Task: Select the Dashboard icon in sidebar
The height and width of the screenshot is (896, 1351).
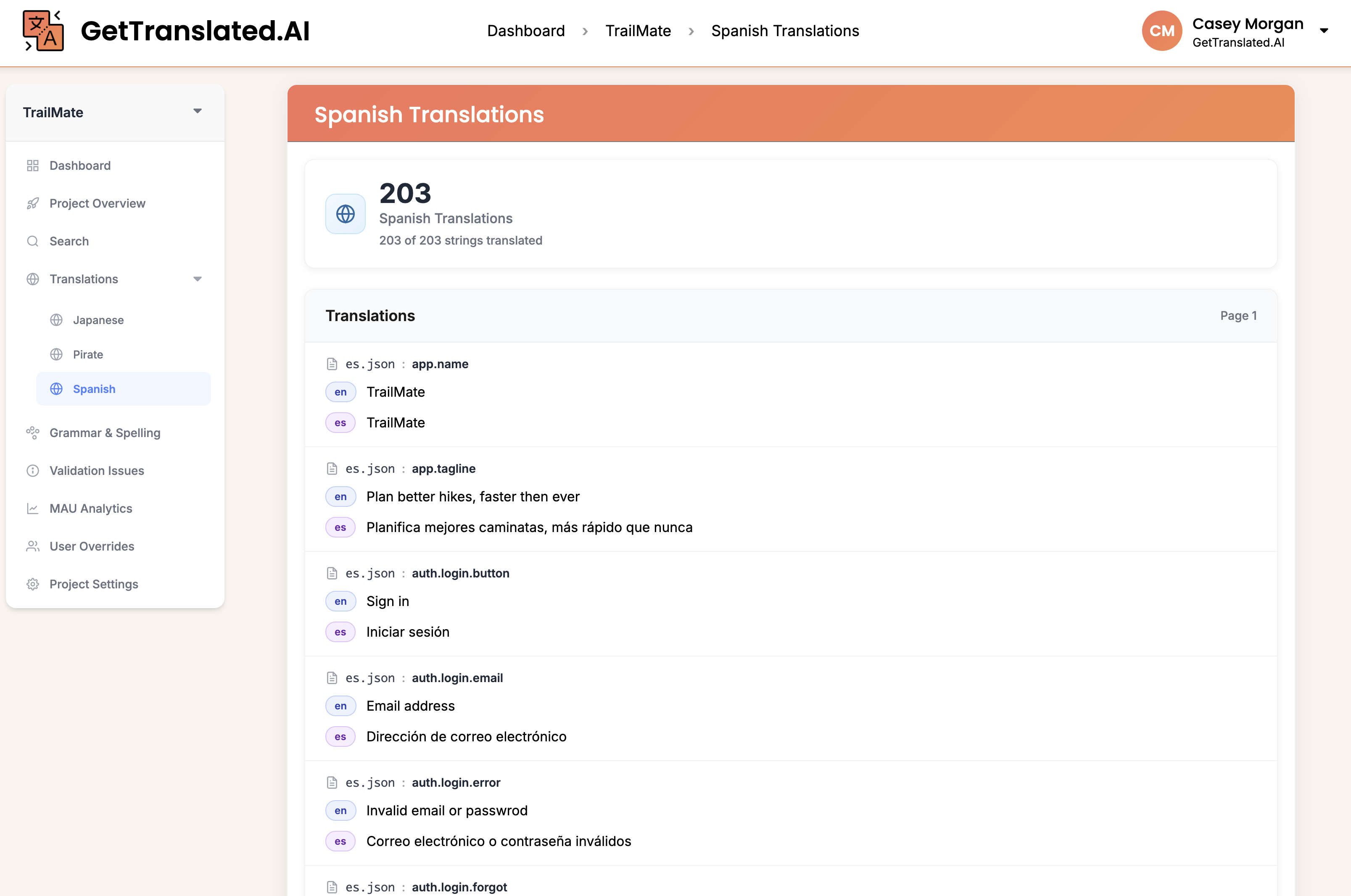Action: click(32, 165)
